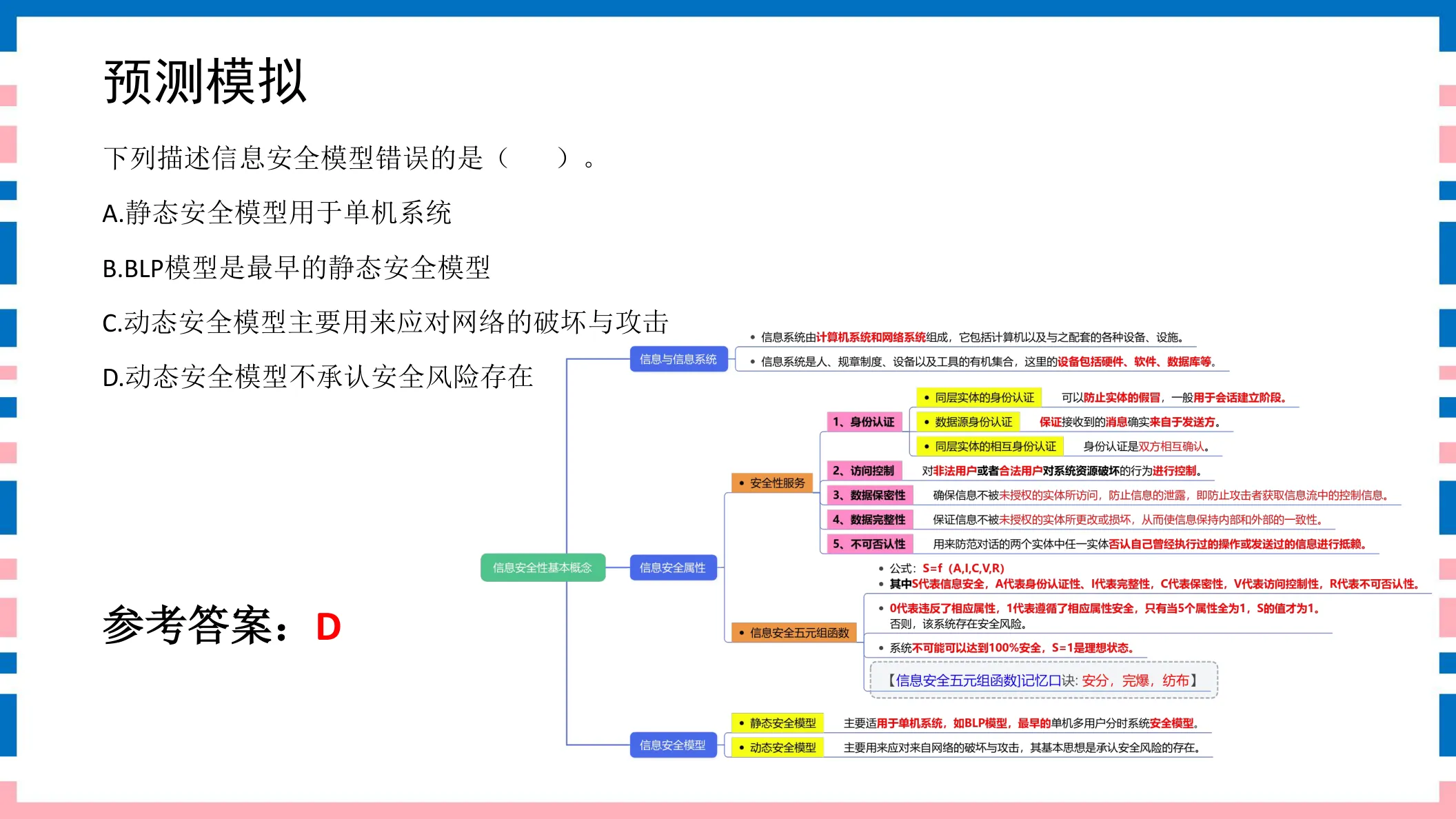Image resolution: width=1456 pixels, height=819 pixels.
Task: Click the line starting 0代表违反了相应属性
Action: pyautogui.click(x=1104, y=608)
